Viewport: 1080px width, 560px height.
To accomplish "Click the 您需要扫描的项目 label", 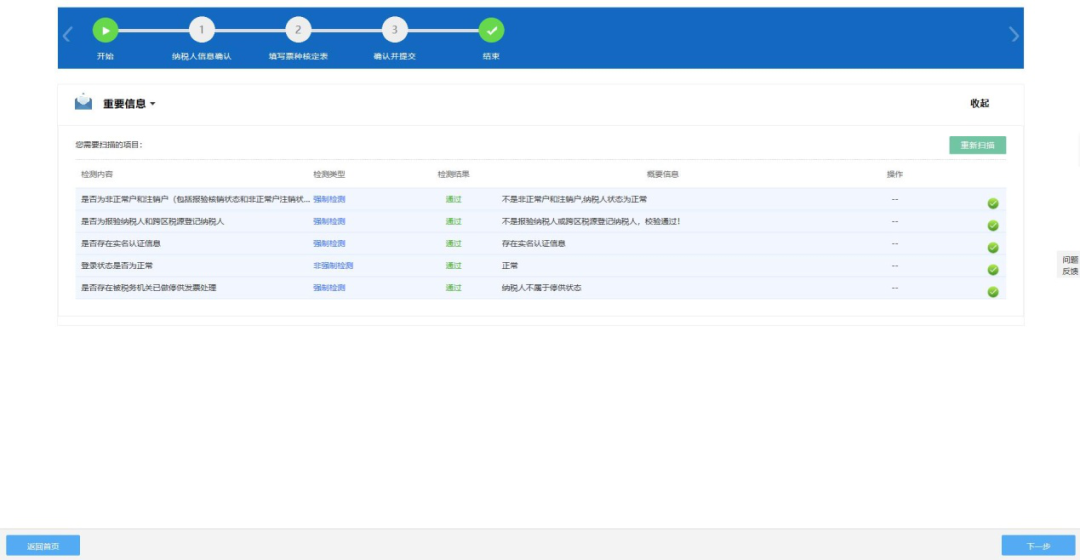I will click(x=109, y=145).
